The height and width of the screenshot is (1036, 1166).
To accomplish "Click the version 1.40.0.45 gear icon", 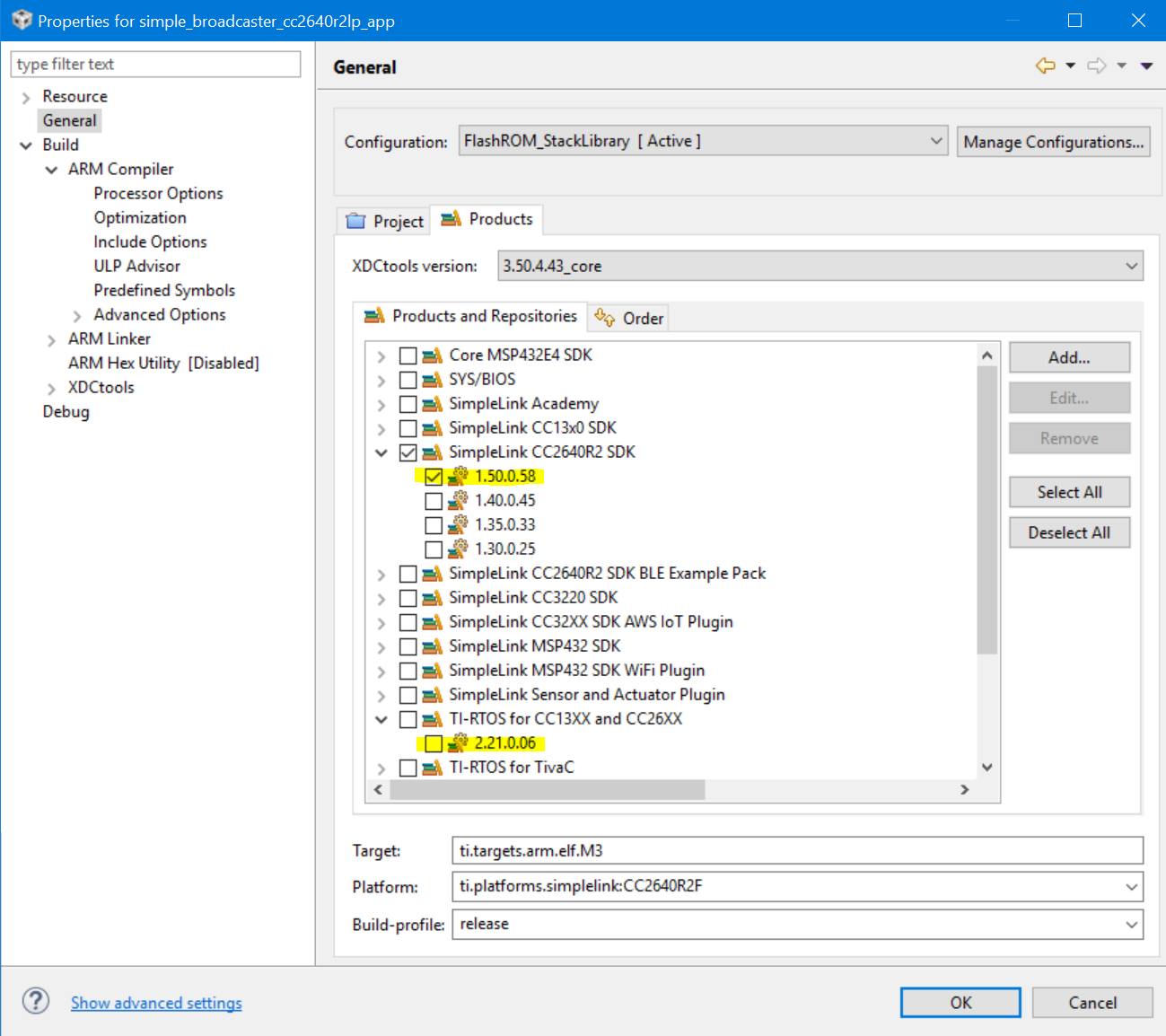I will (458, 500).
